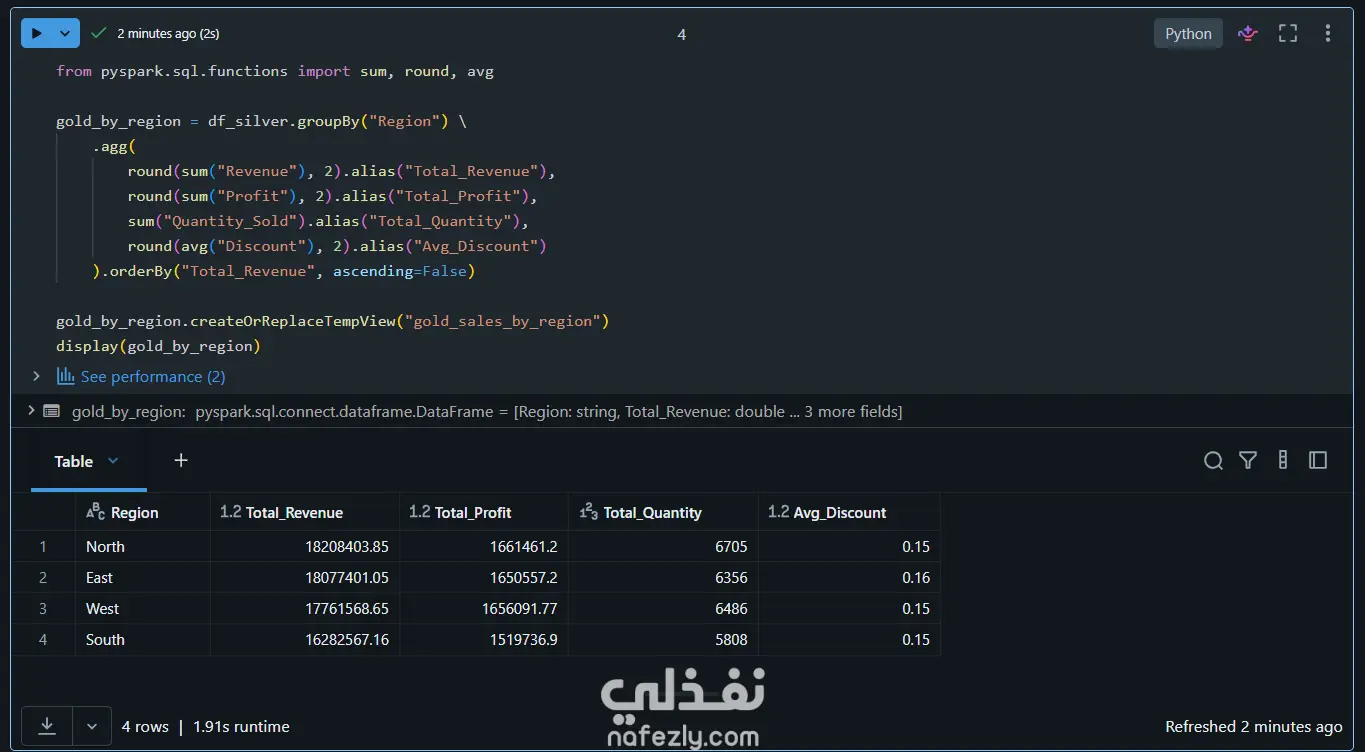Select profit value 1656091.77
The image size is (1365, 752).
[484, 608]
